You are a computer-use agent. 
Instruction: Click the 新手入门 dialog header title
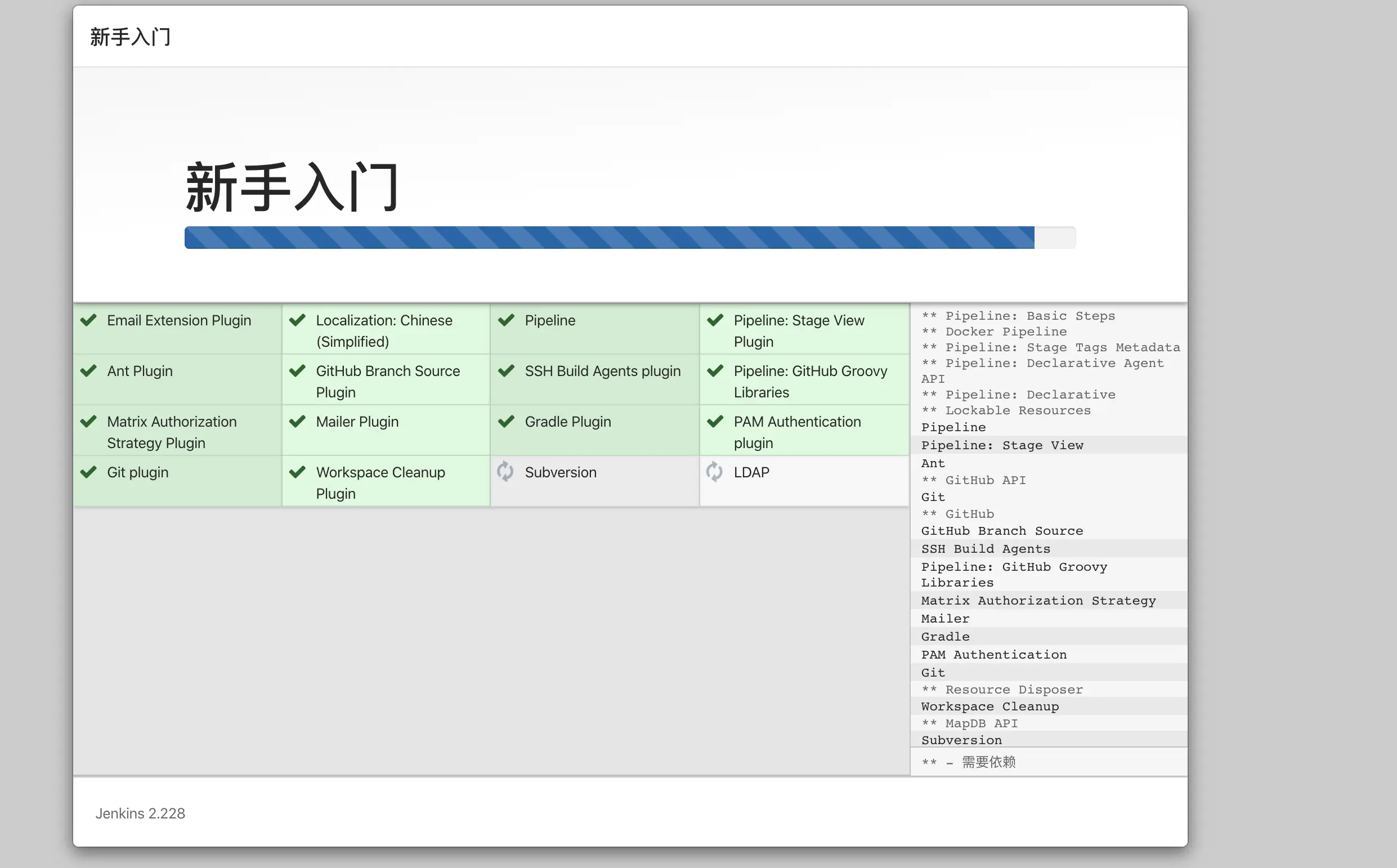tap(130, 37)
